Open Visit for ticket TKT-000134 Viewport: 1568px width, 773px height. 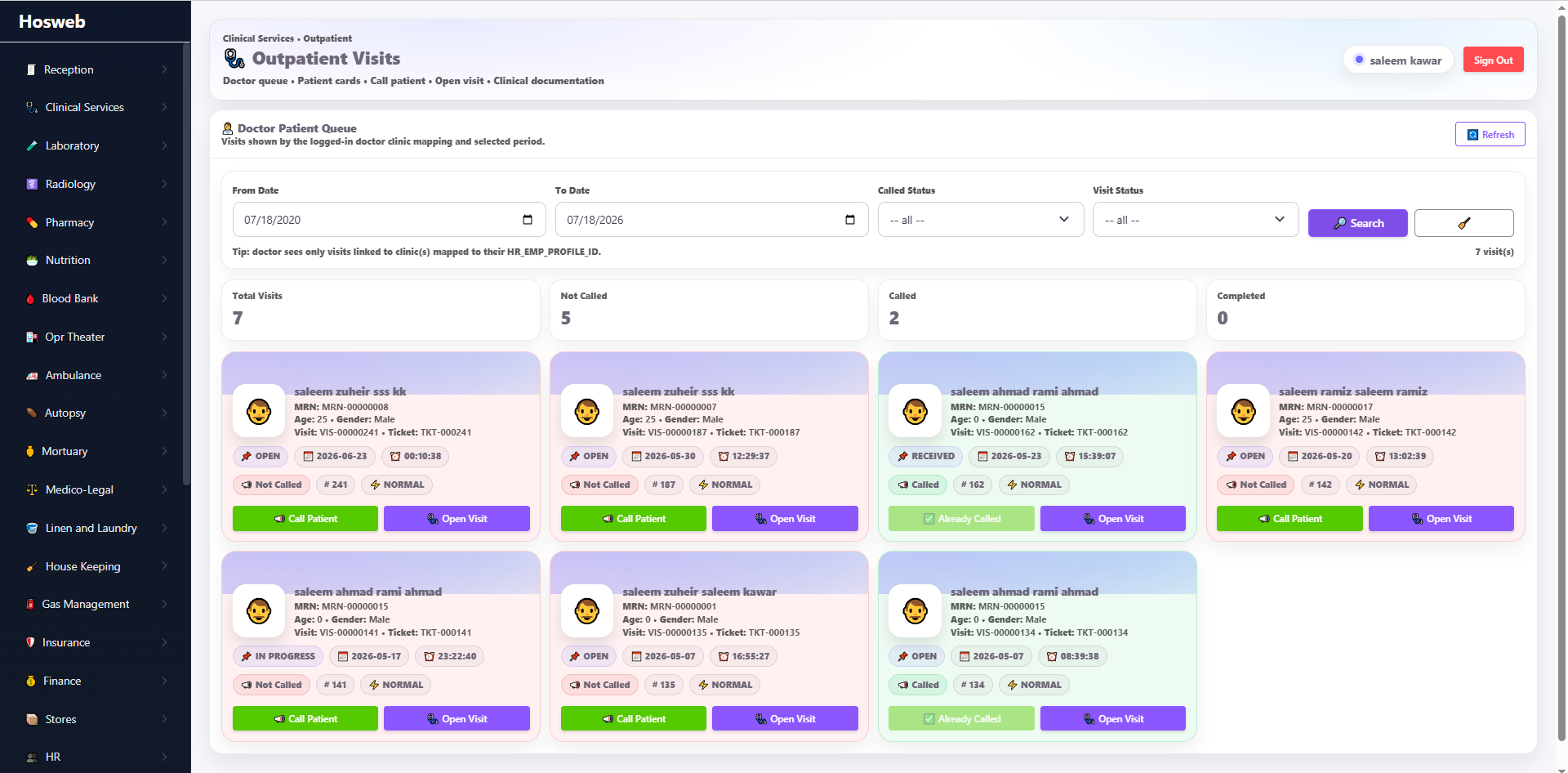click(x=1113, y=719)
